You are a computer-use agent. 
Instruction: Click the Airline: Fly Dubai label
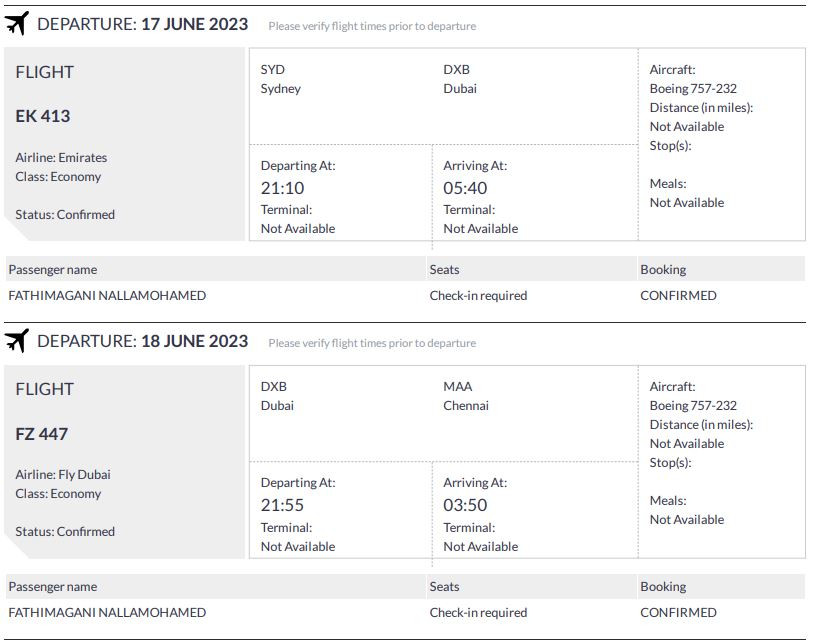[63, 475]
